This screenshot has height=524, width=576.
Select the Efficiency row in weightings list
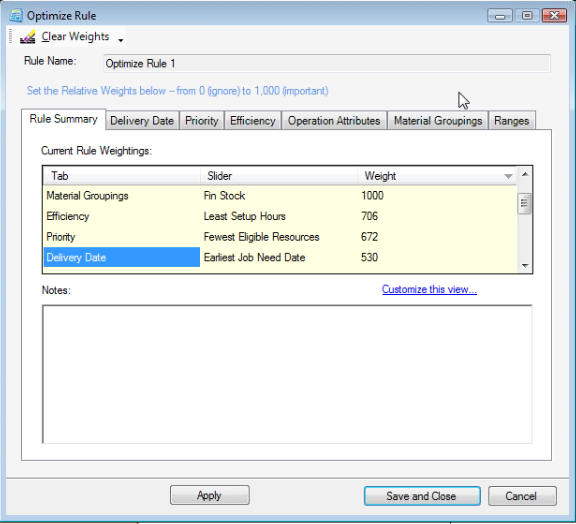pos(280,216)
